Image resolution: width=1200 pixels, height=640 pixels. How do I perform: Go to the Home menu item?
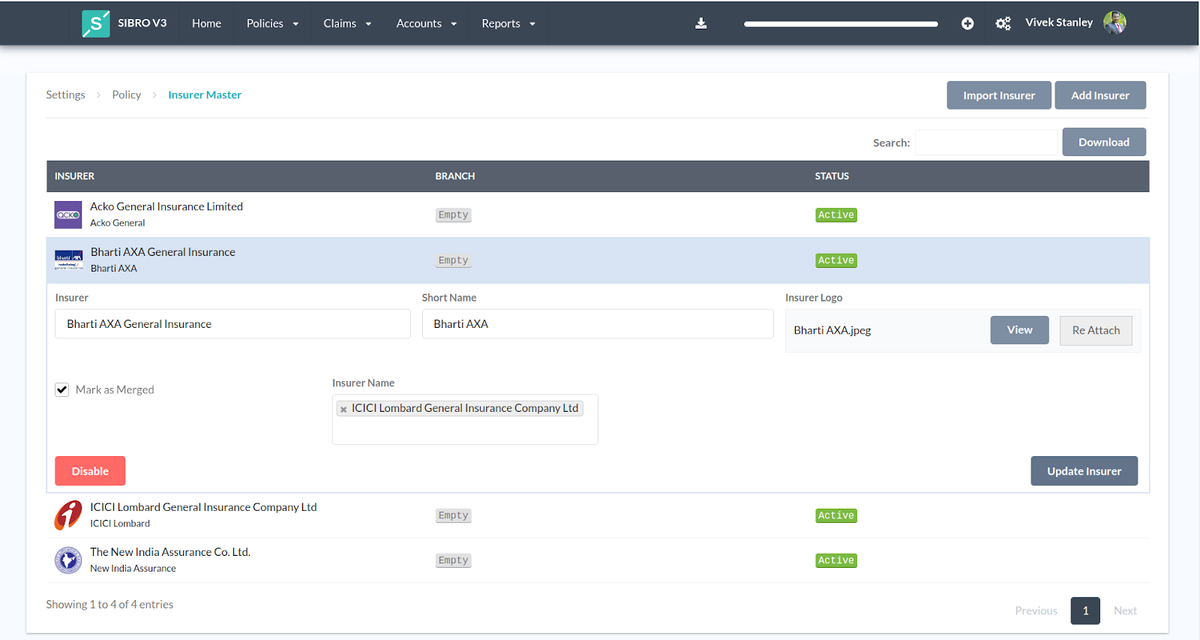(x=206, y=23)
